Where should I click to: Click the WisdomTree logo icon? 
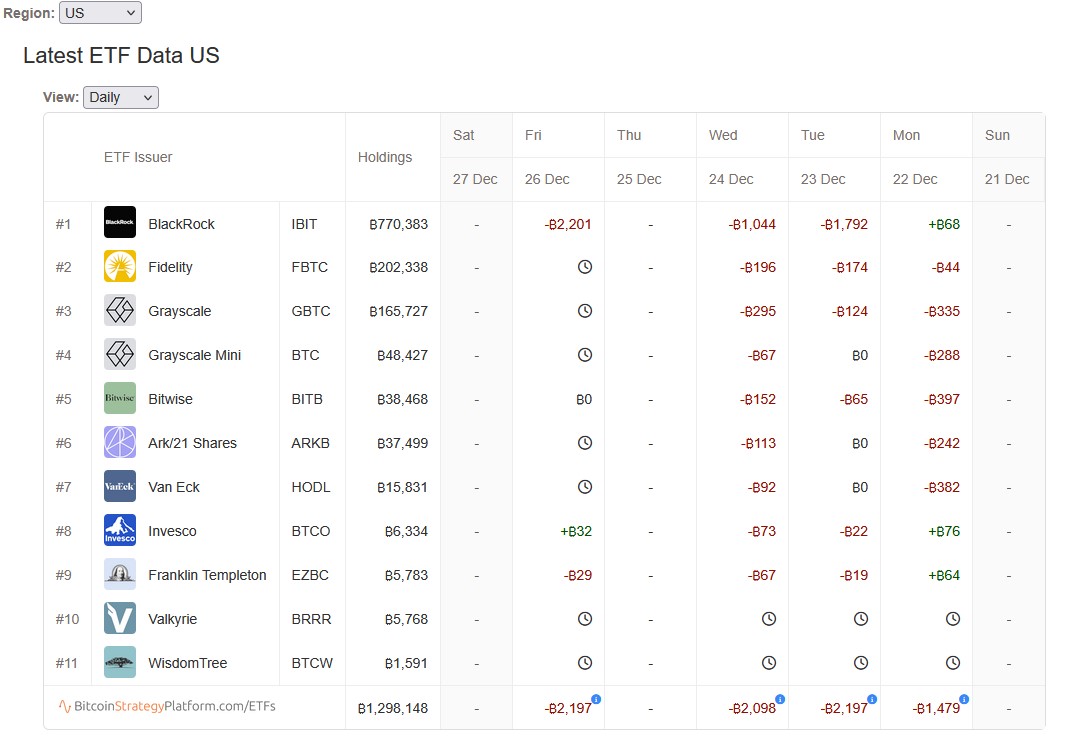pyautogui.click(x=120, y=663)
